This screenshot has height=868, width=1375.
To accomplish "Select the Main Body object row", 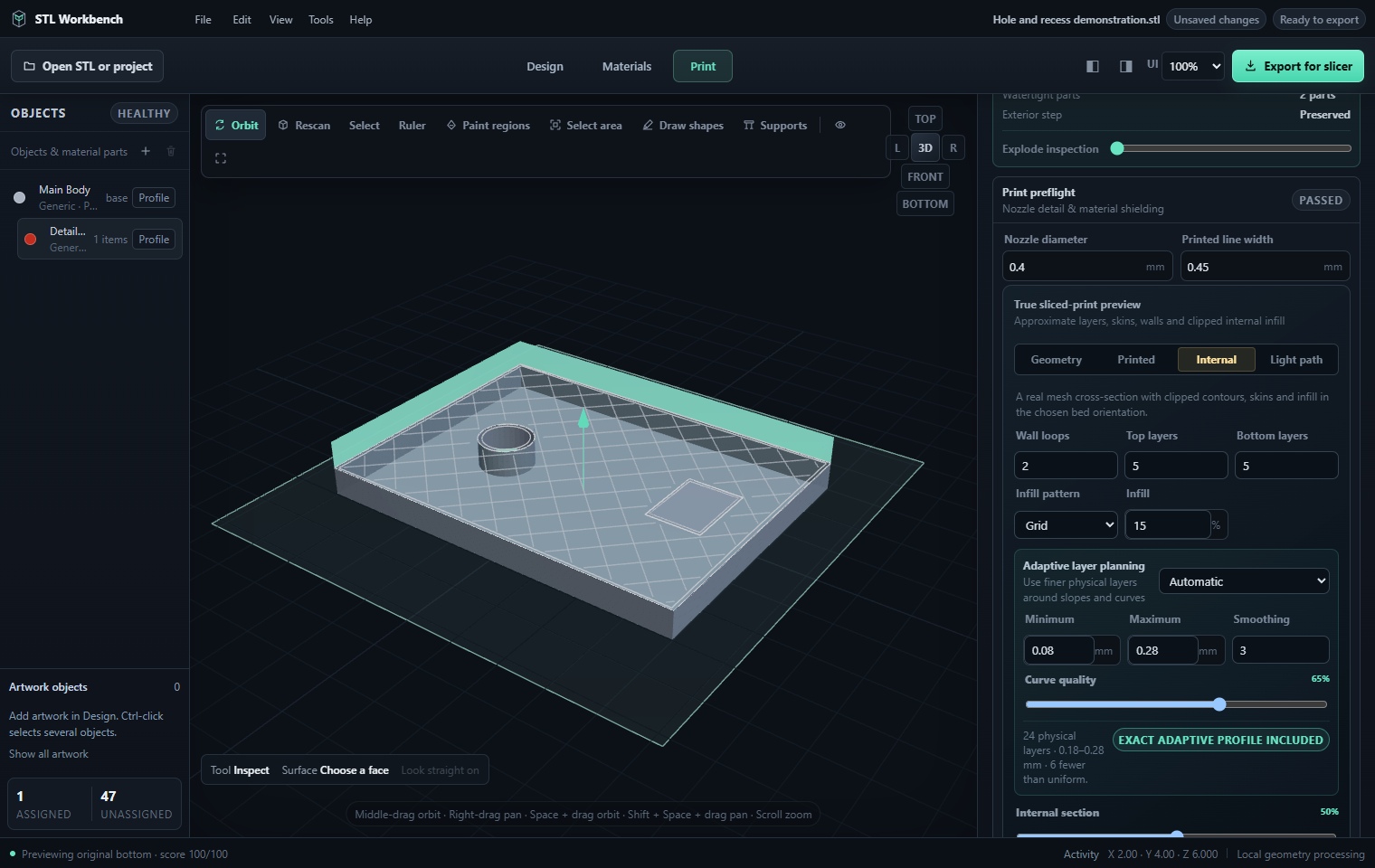I will (x=95, y=198).
